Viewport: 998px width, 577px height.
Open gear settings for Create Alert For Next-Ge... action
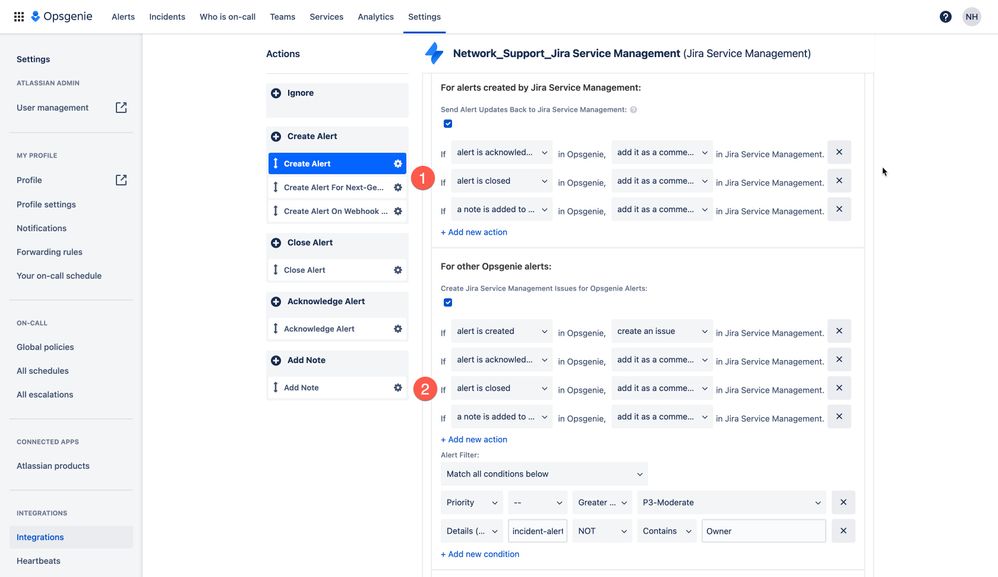398,187
